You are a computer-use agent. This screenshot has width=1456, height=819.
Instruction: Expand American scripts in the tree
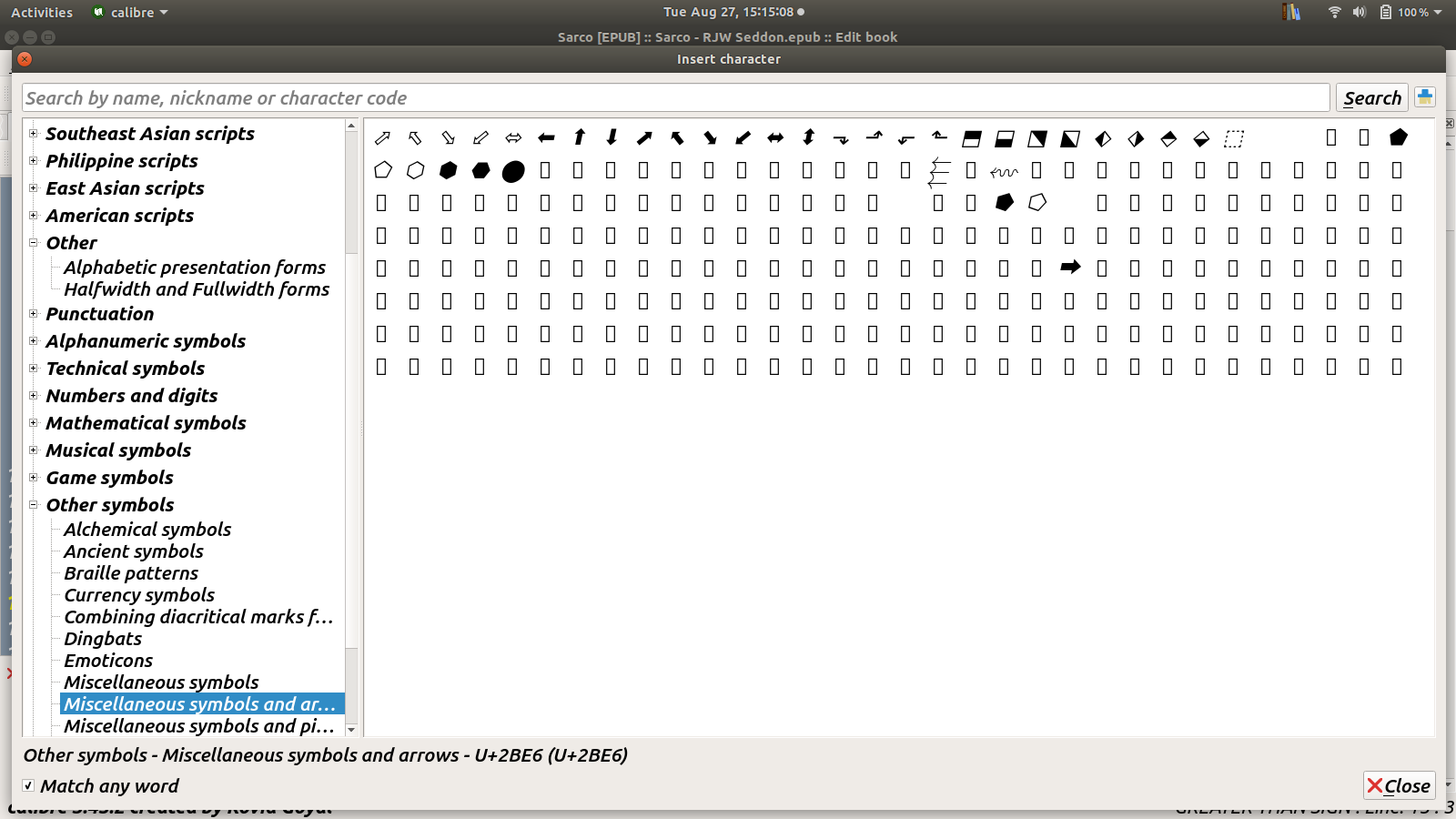(x=34, y=215)
